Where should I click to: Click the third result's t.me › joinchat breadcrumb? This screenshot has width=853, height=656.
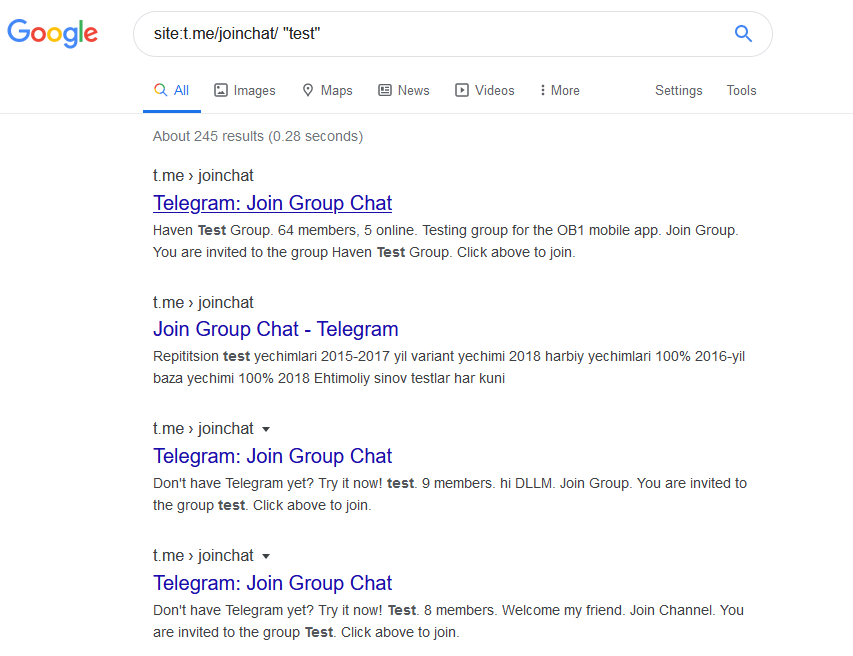coord(203,429)
